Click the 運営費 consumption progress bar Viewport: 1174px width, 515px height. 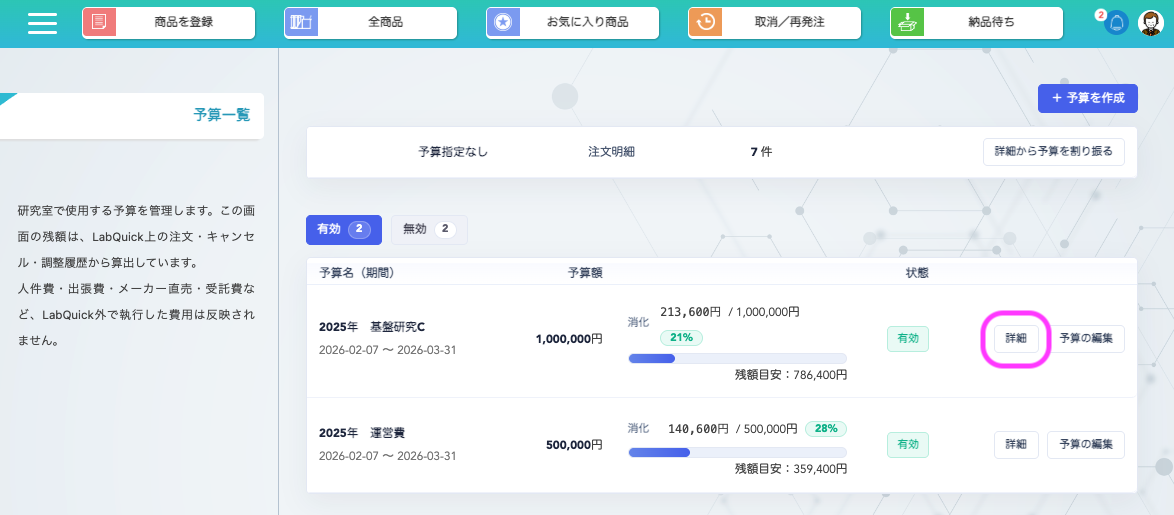736,452
